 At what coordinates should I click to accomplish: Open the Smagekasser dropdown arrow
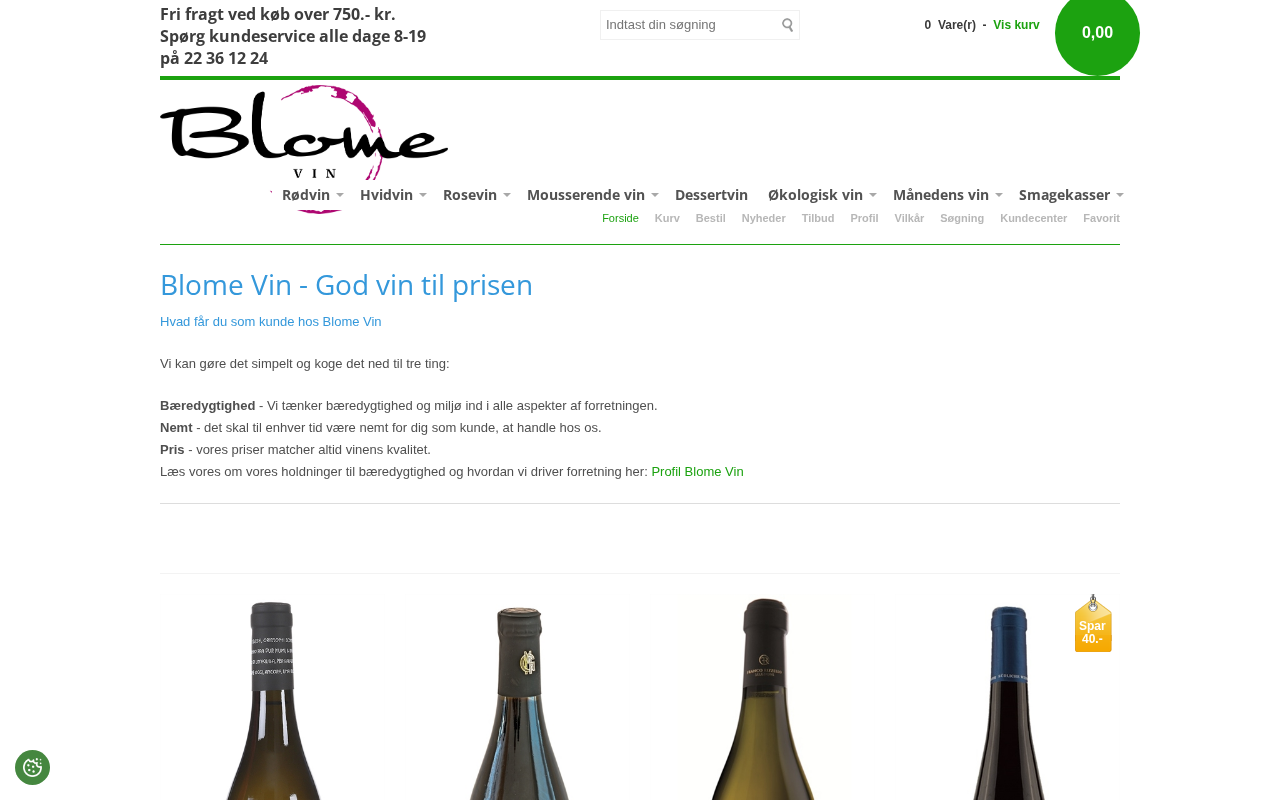click(x=1120, y=195)
